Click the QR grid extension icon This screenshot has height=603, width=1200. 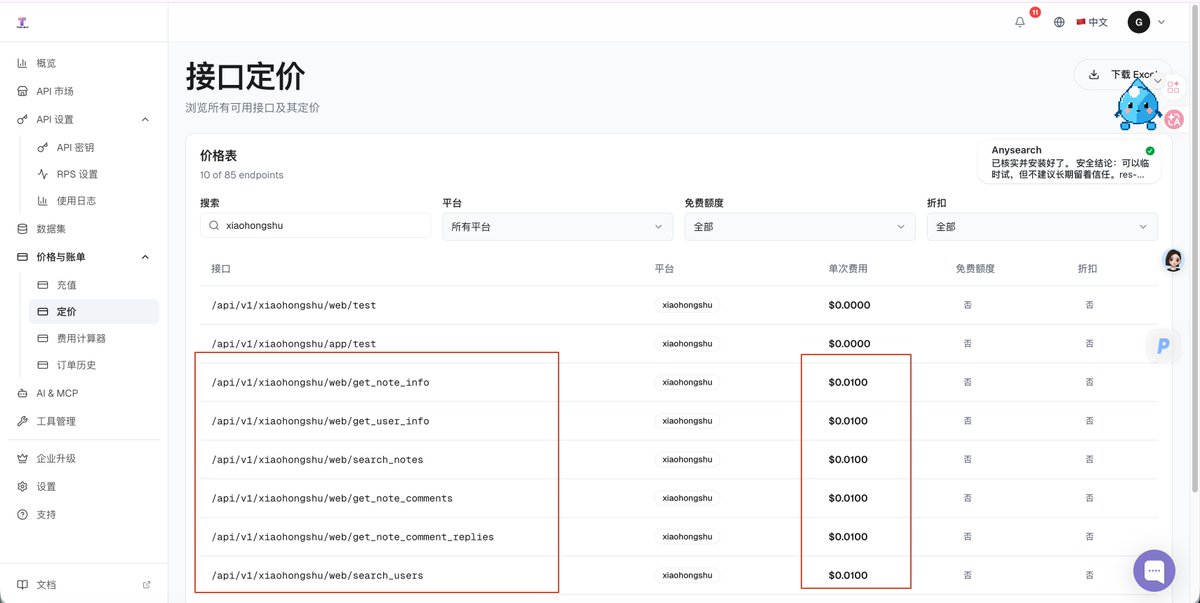(x=1174, y=88)
